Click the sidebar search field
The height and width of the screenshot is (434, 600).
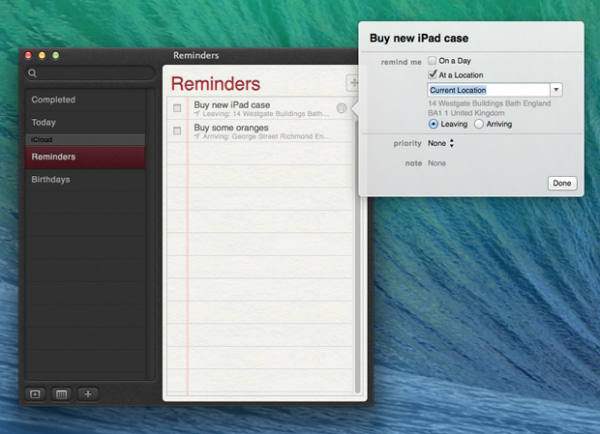click(x=90, y=73)
